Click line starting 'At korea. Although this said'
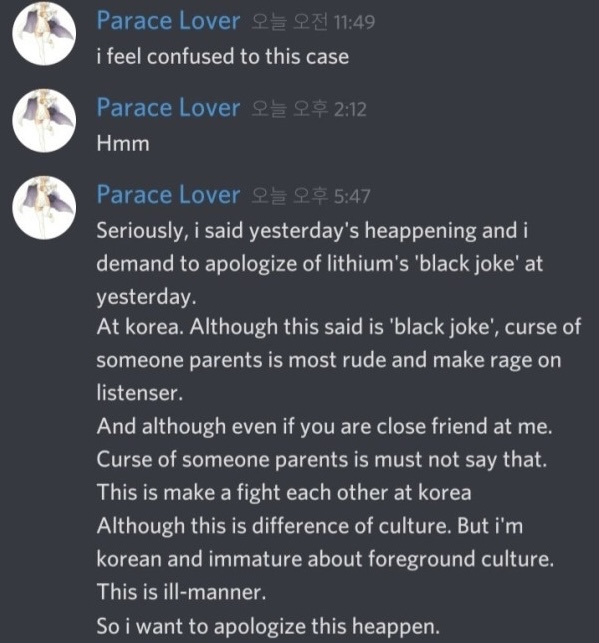Viewport: 599px width, 643px height. (339, 327)
